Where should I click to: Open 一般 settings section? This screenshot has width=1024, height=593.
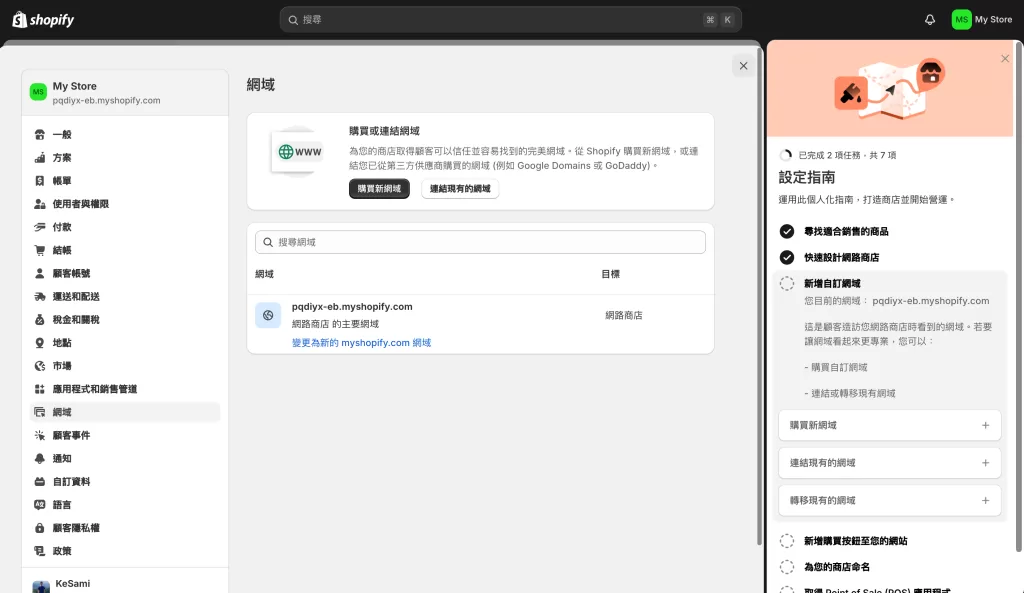125,135
